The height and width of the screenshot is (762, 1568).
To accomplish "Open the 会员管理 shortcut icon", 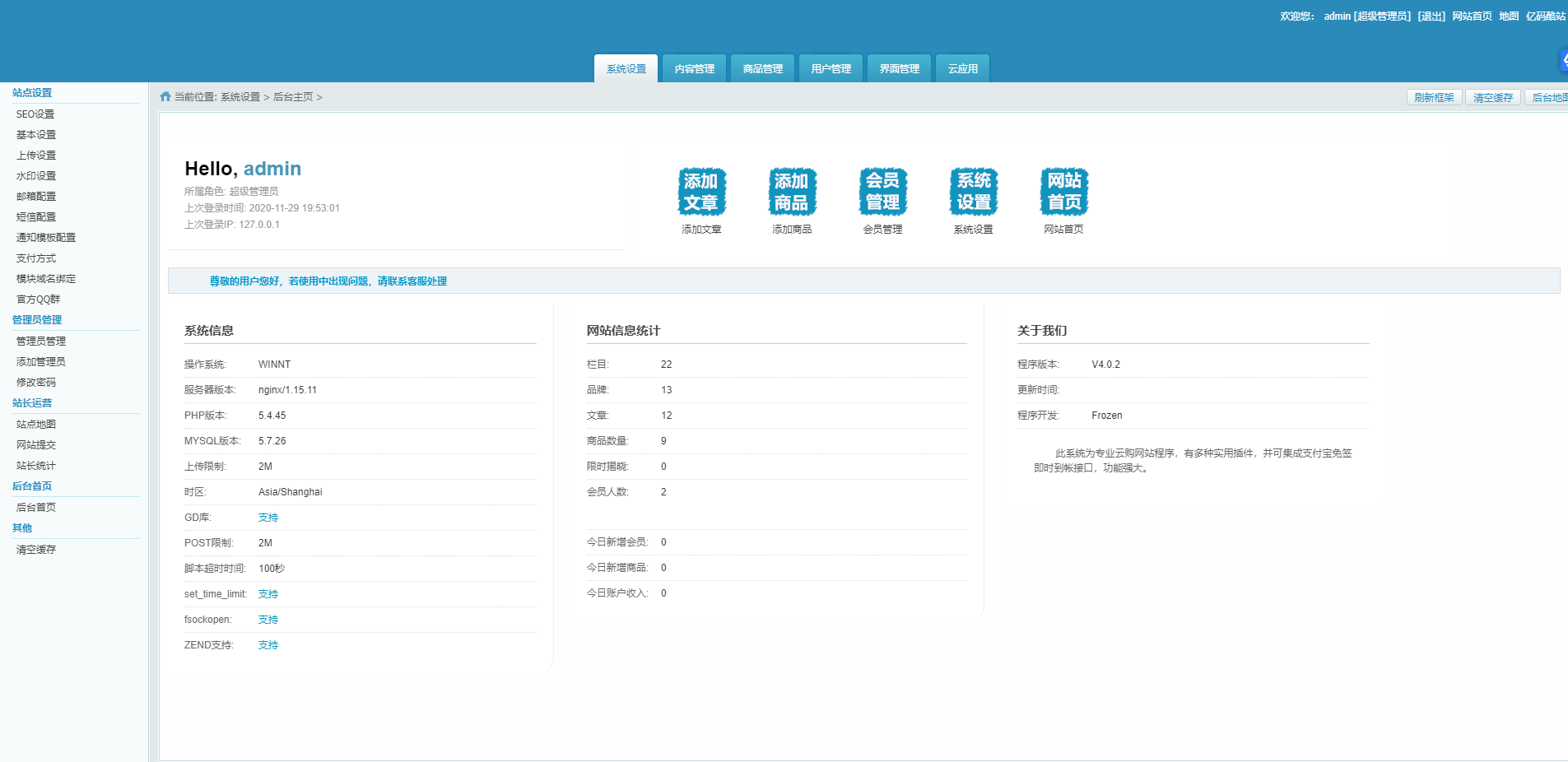I will click(x=882, y=192).
